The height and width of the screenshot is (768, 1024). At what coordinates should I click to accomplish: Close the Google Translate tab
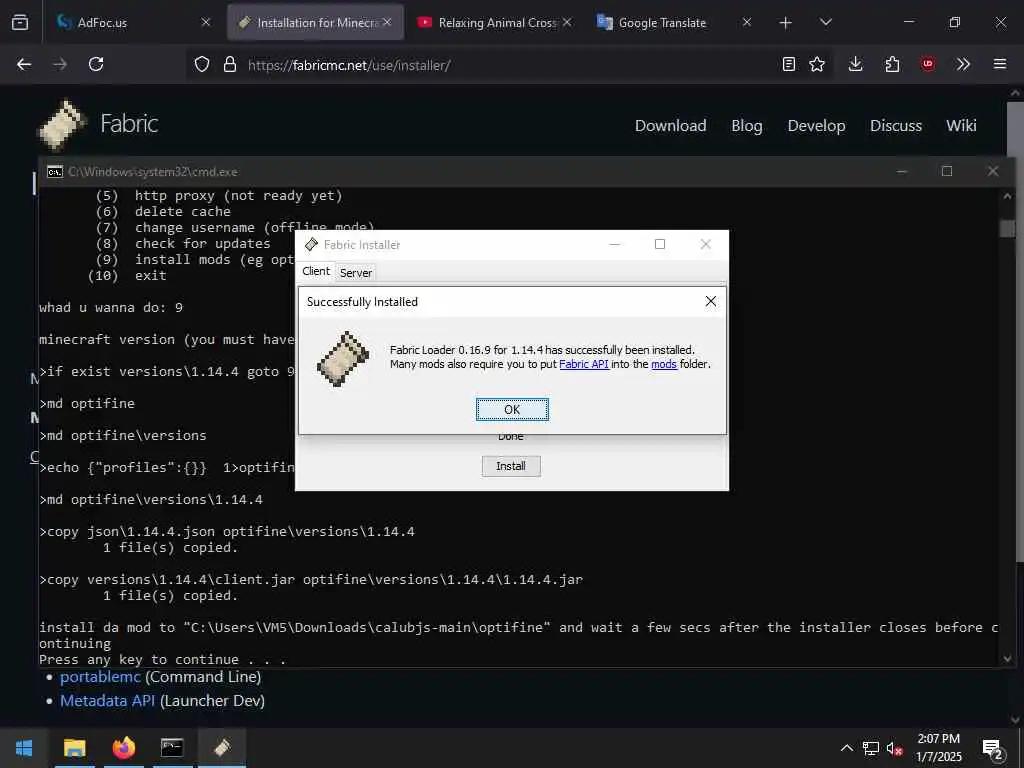[746, 22]
